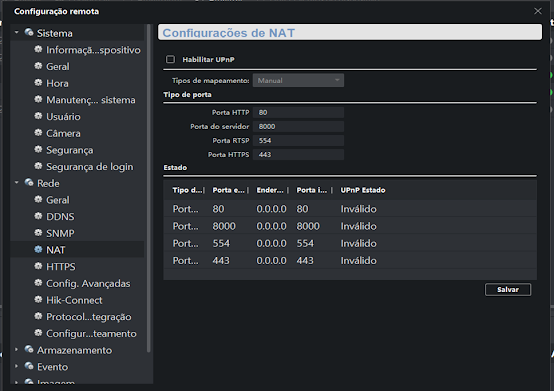Expand the Armazenamento tree section
The height and width of the screenshot is (391, 554).
coord(17,349)
